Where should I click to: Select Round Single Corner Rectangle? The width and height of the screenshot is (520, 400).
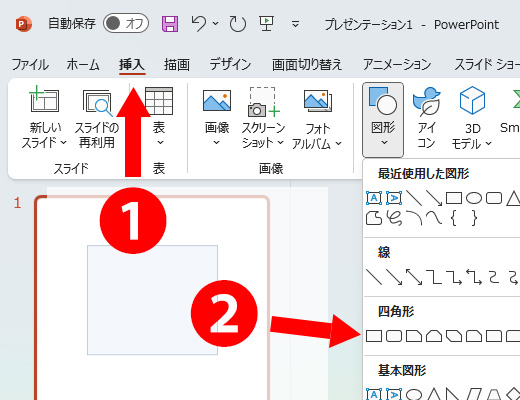494,336
